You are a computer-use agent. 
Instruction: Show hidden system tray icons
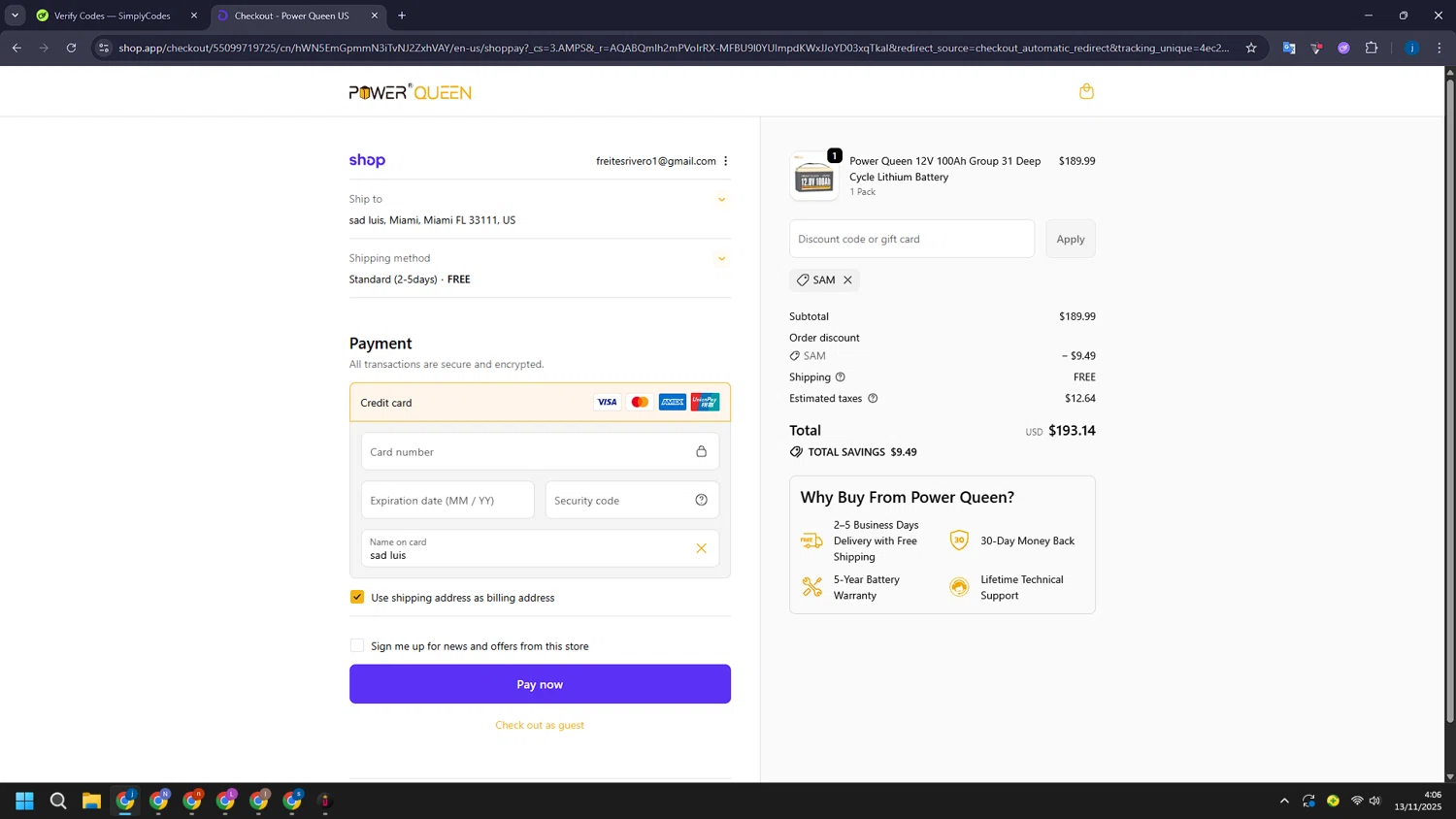click(1284, 801)
